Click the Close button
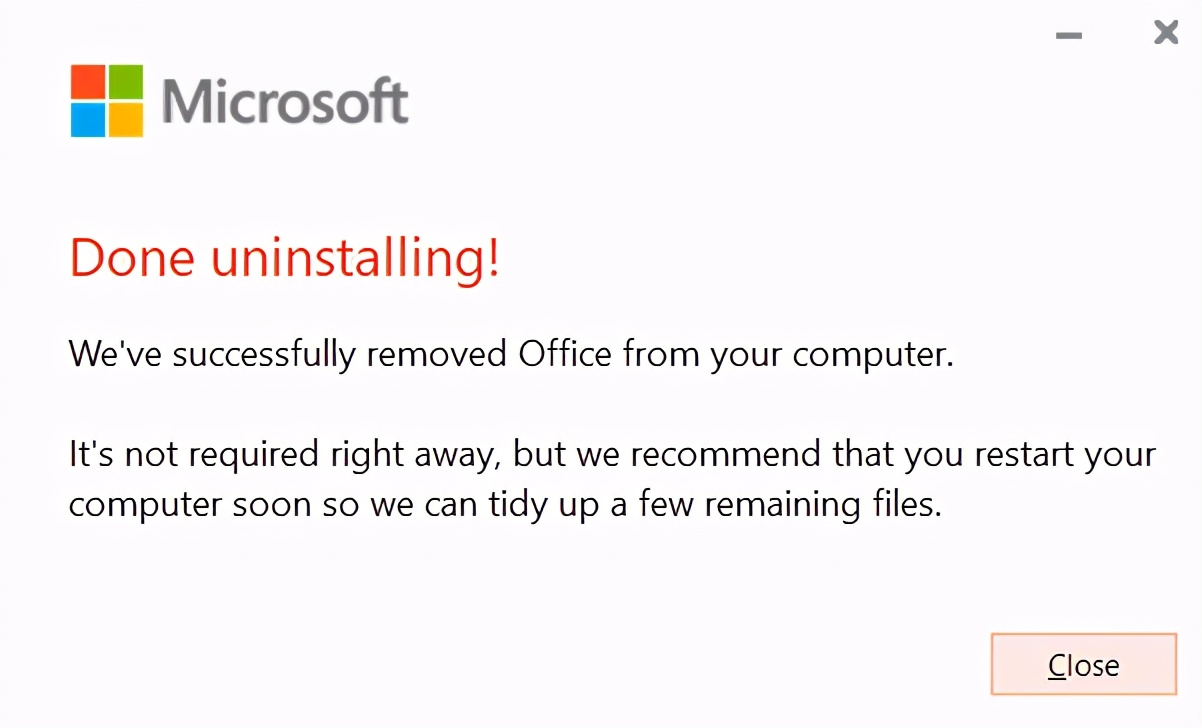Image resolution: width=1202 pixels, height=728 pixels. [1083, 664]
